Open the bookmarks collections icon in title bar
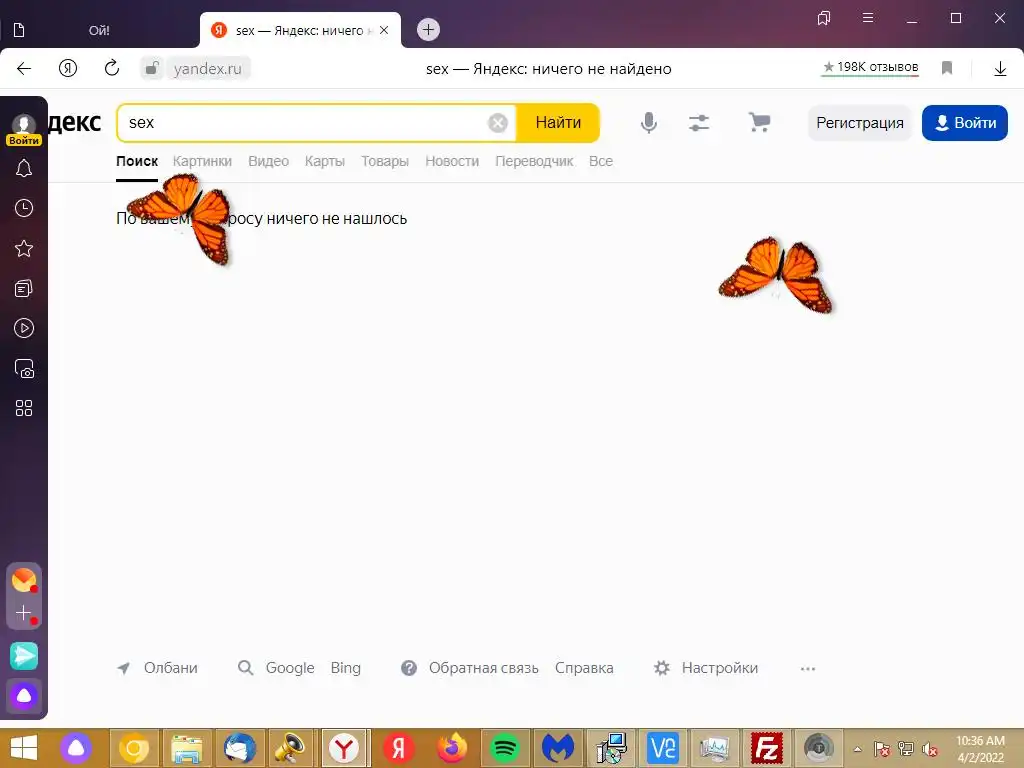Viewport: 1024px width, 768px height. pos(824,18)
